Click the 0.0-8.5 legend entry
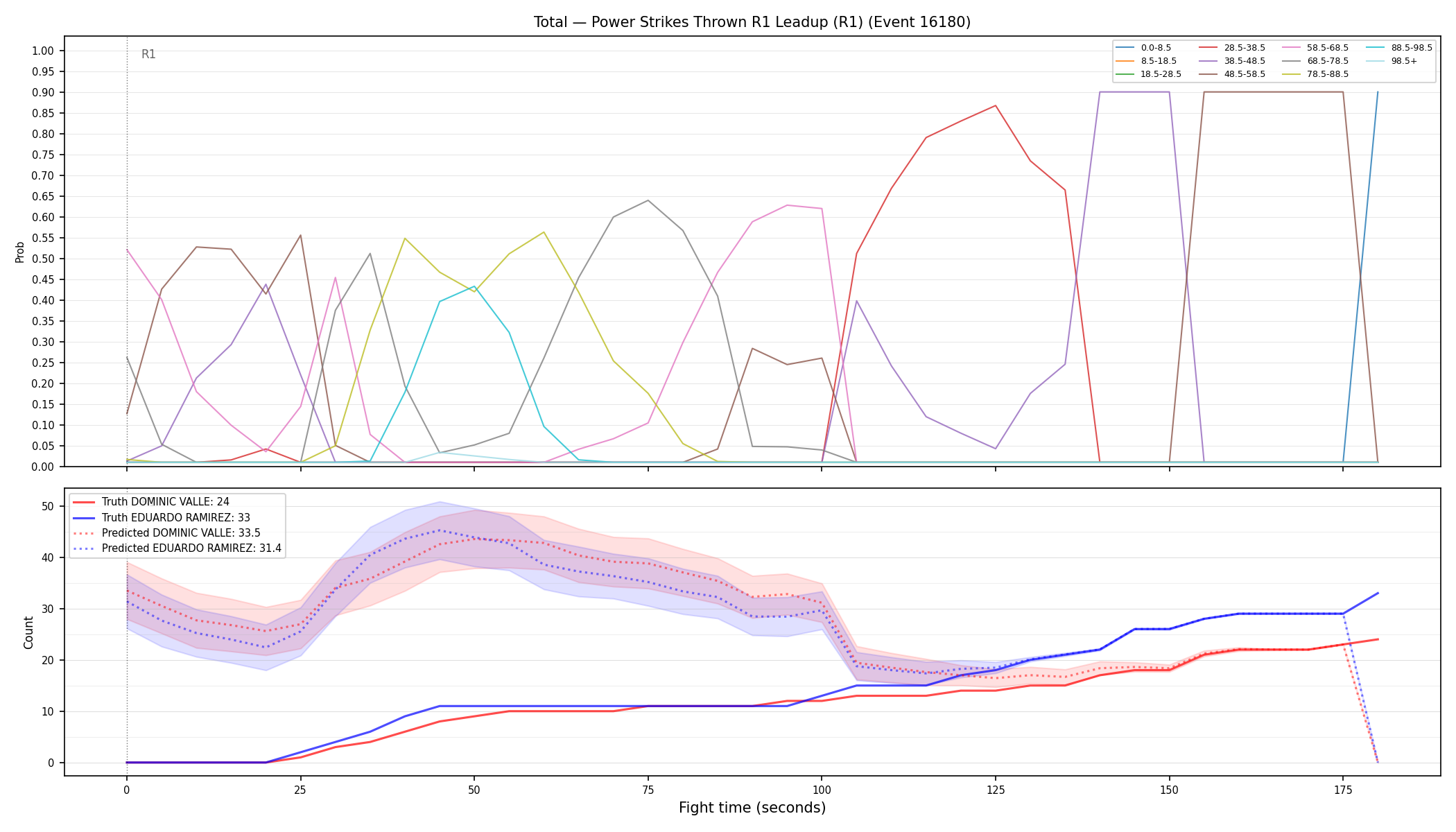The width and height of the screenshot is (1456, 832). coord(1143,48)
